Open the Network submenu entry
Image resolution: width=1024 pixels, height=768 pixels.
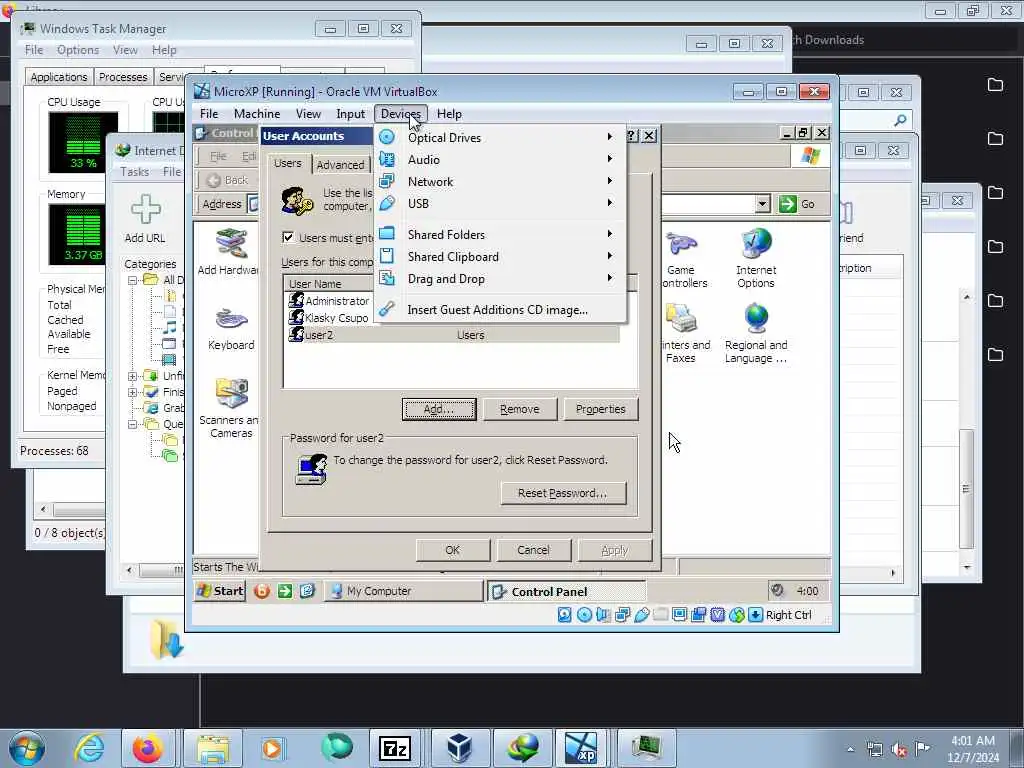pos(500,182)
